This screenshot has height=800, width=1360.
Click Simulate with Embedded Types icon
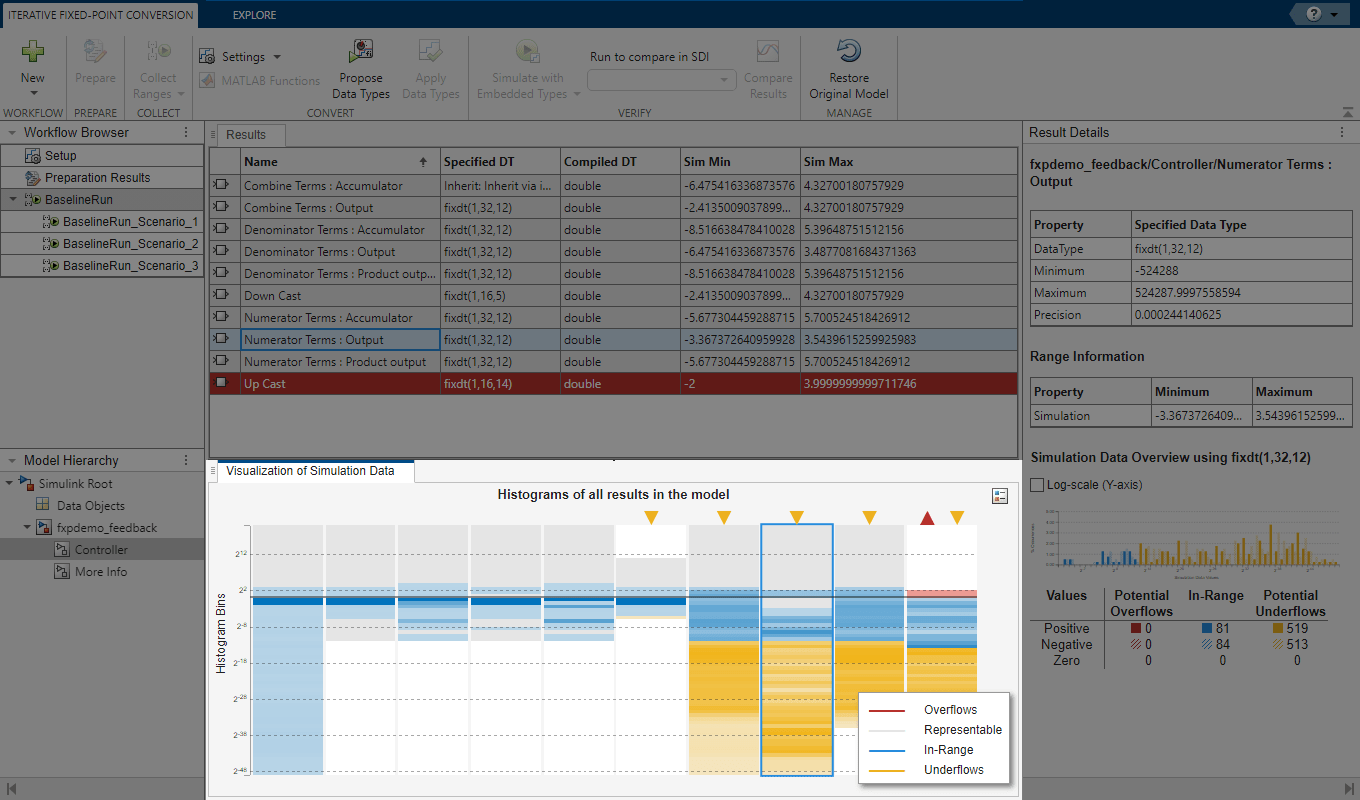tap(528, 52)
